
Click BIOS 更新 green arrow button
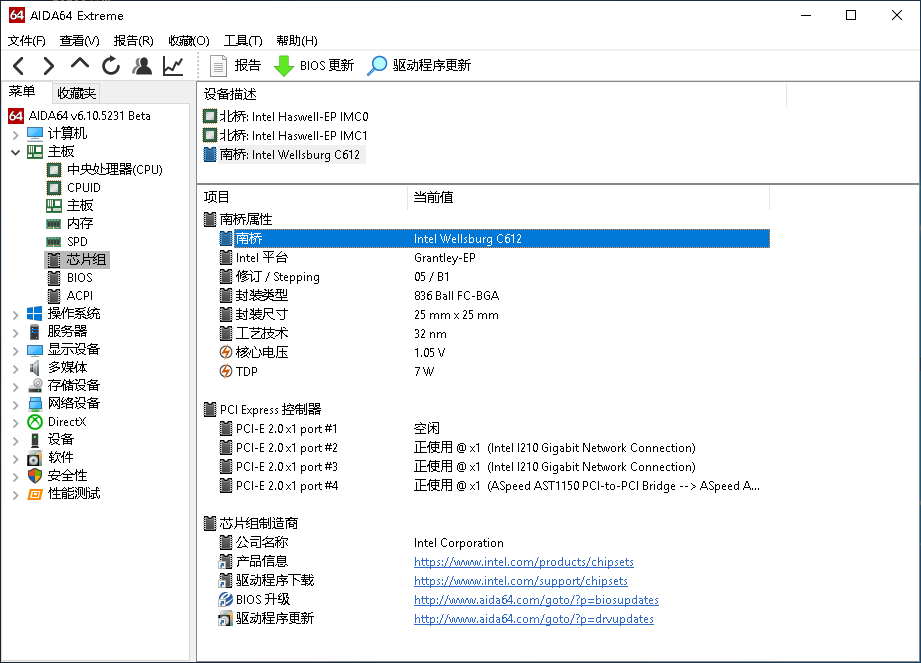point(314,66)
